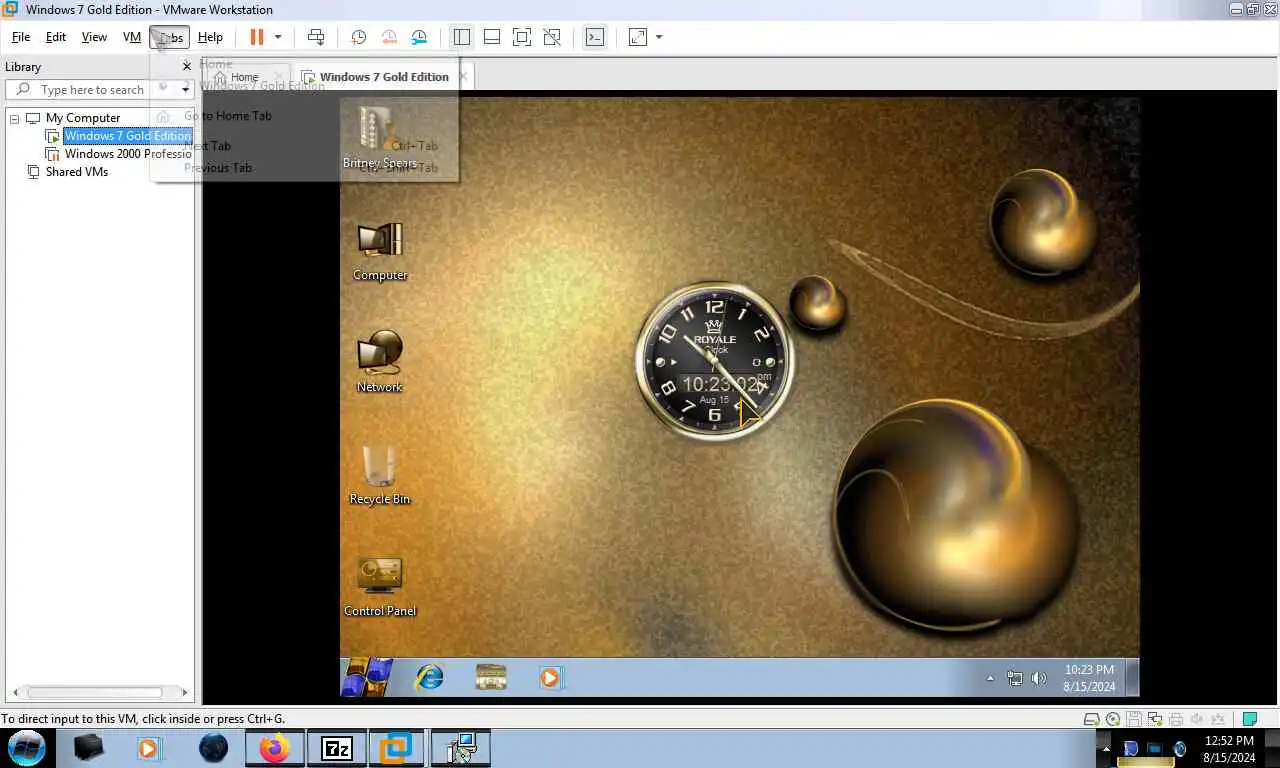Open the stretch guest options dropdown arrow

pos(659,37)
